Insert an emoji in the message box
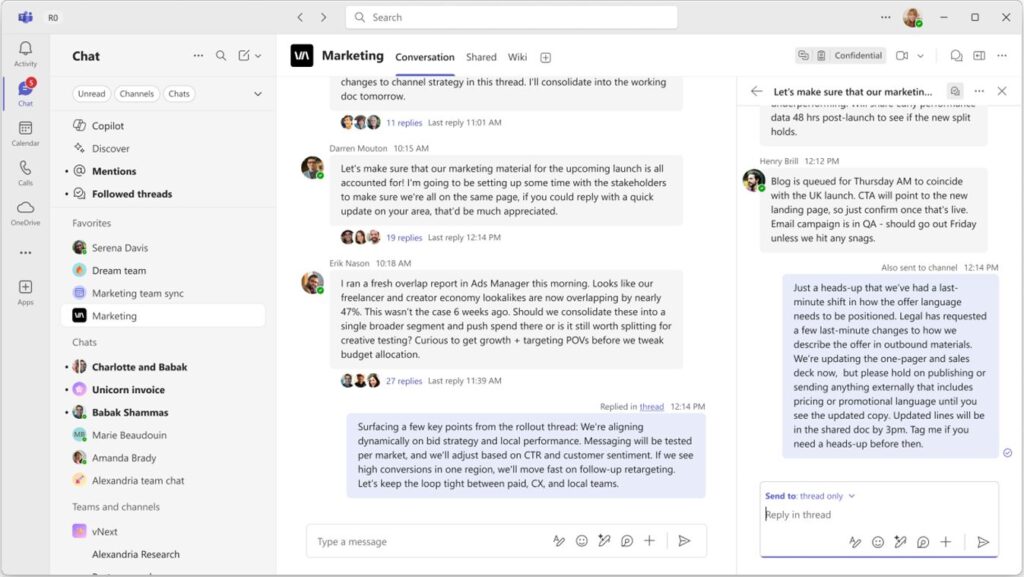Viewport: 1024px width, 577px height. coord(581,540)
